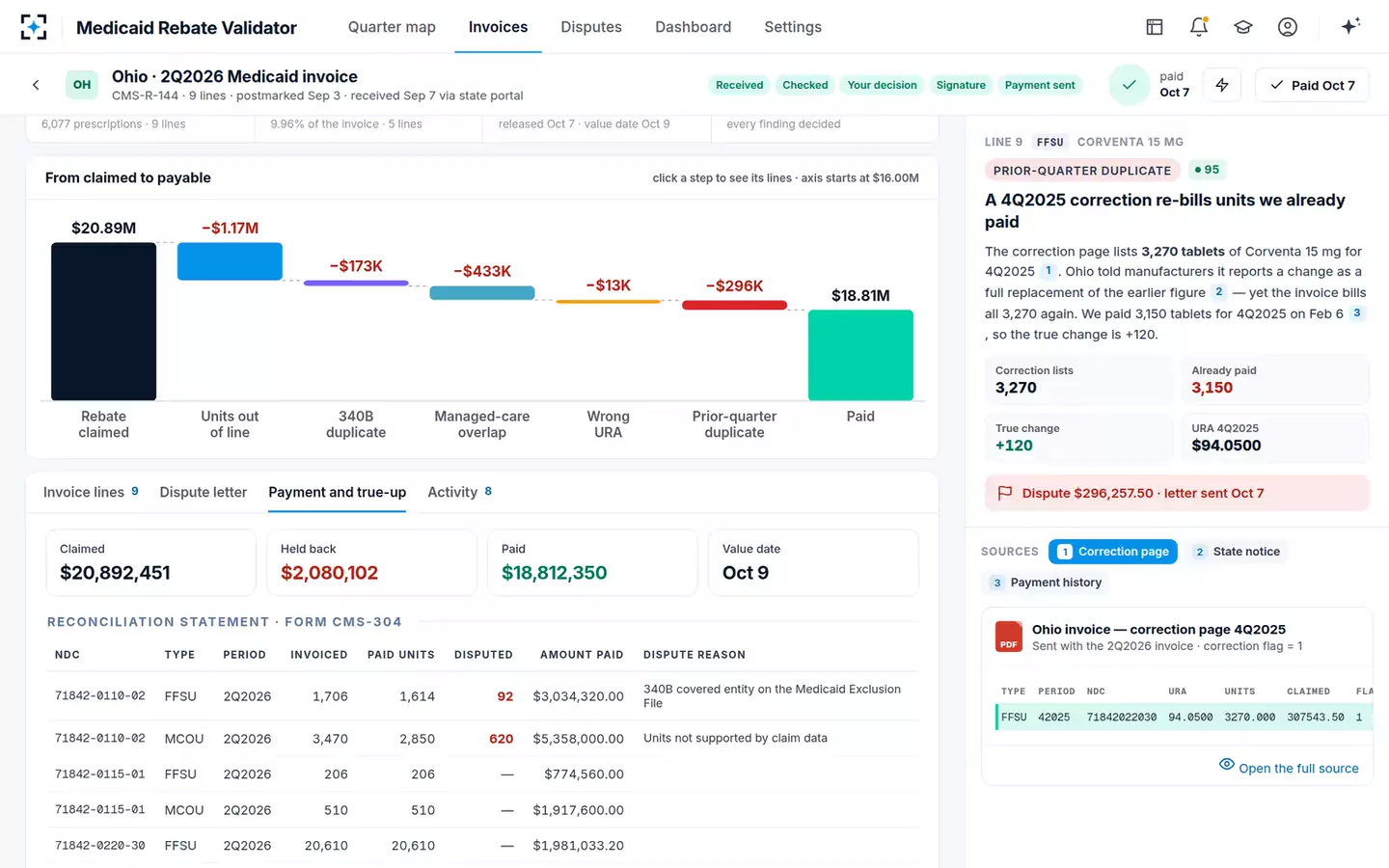Go to Settings
Image resolution: width=1389 pixels, height=868 pixels.
793,27
